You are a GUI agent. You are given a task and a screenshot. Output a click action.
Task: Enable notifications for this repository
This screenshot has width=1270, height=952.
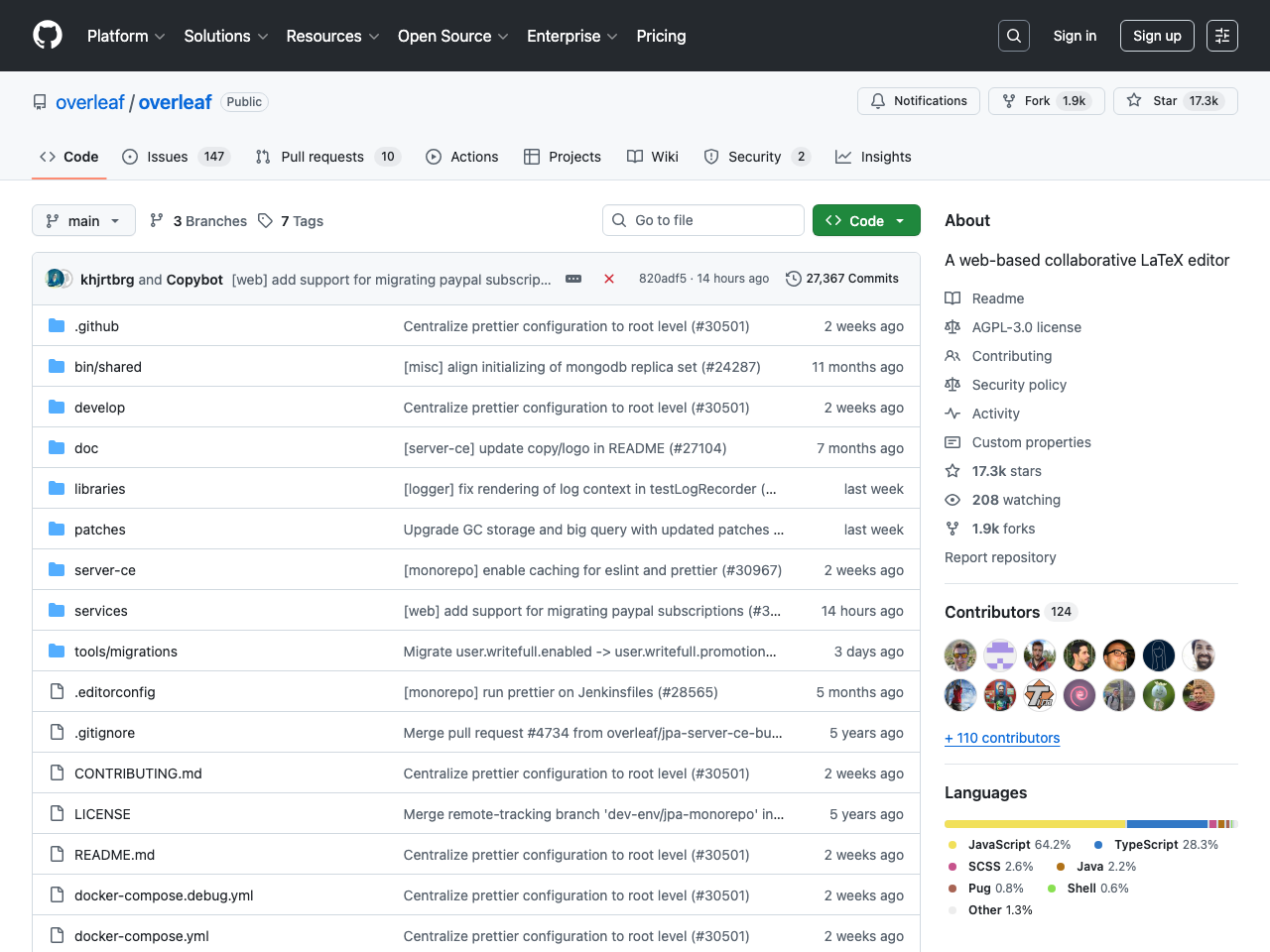click(x=918, y=100)
